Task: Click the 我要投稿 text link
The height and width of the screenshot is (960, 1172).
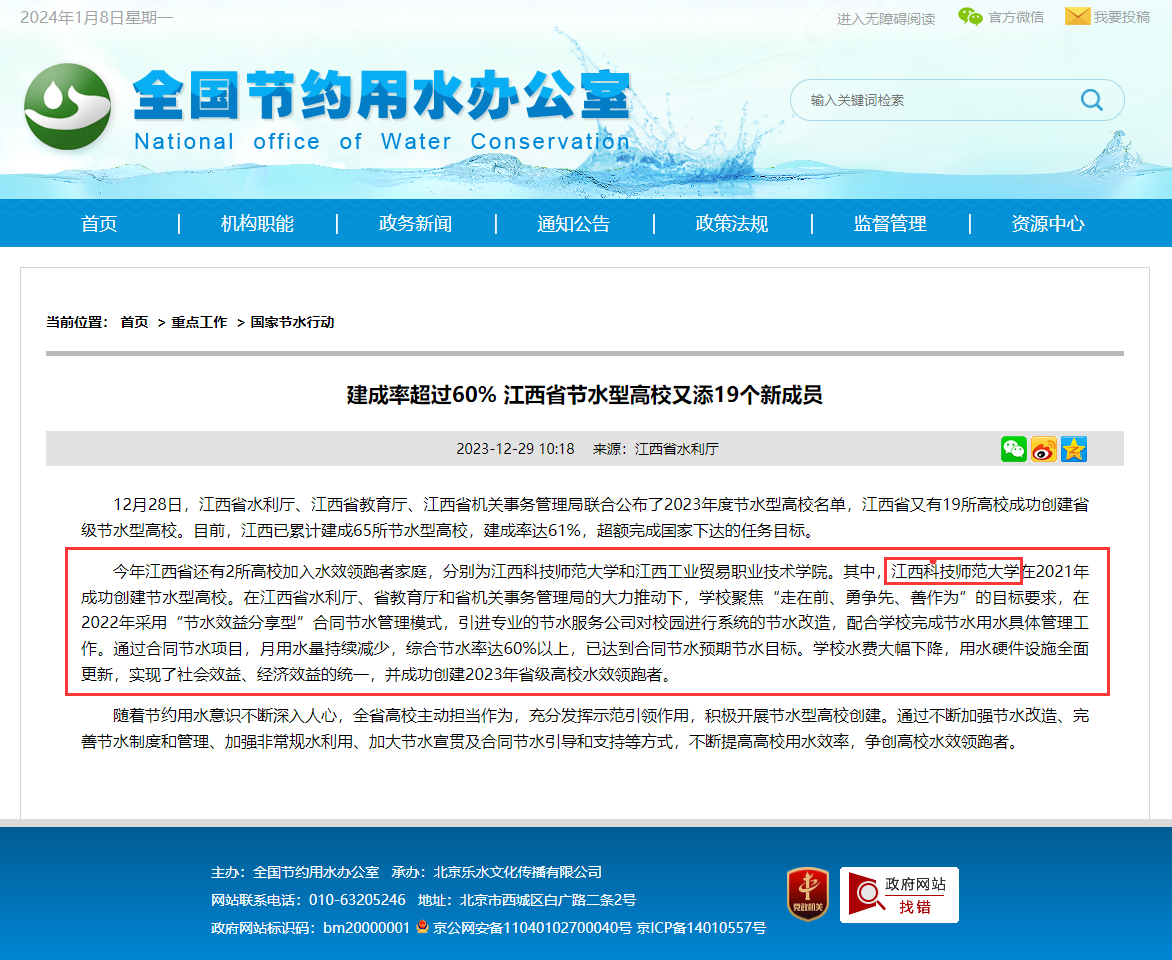Action: [x=1122, y=17]
